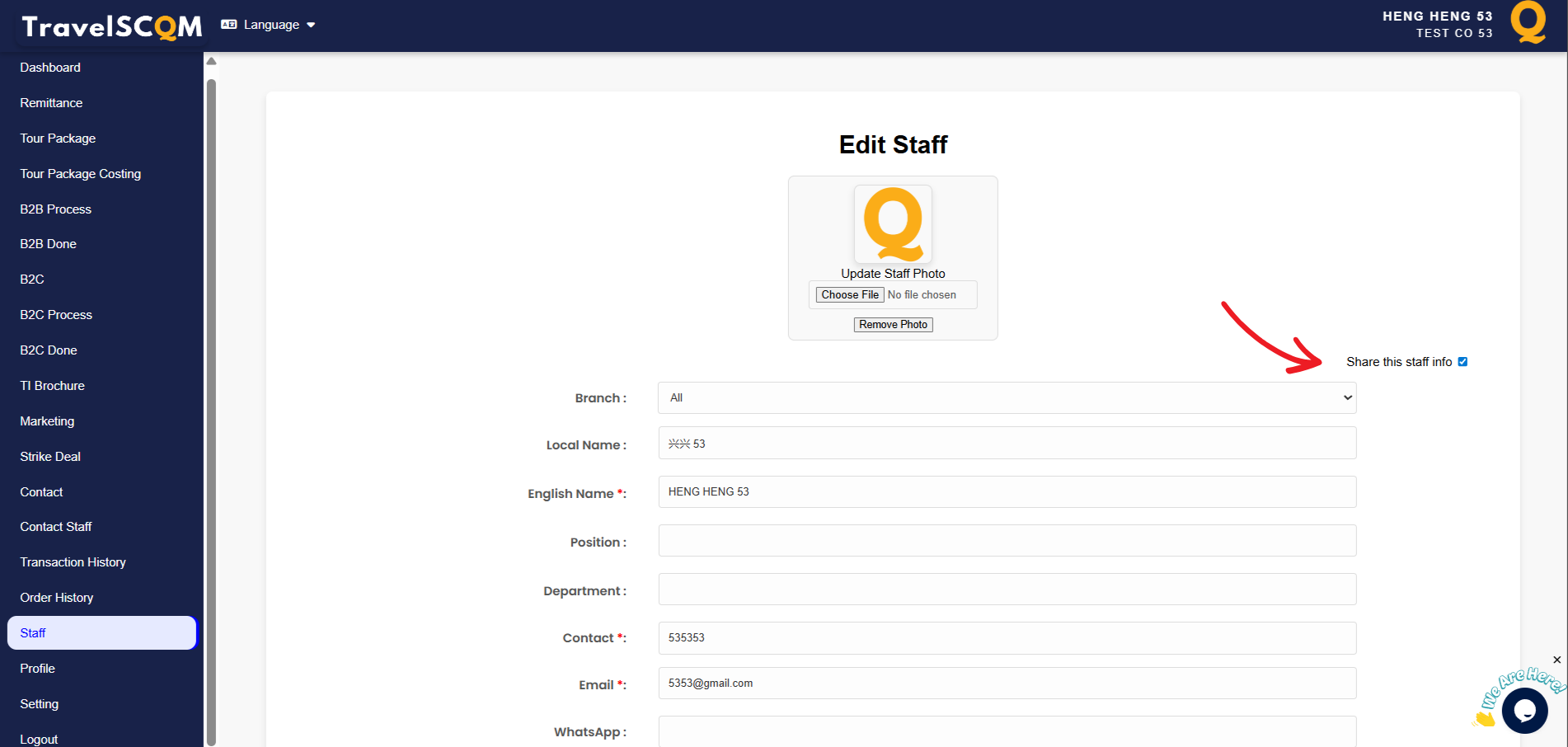Viewport: 1568px width, 747px height.
Task: Click the staff photo thumbnail
Action: (x=893, y=223)
